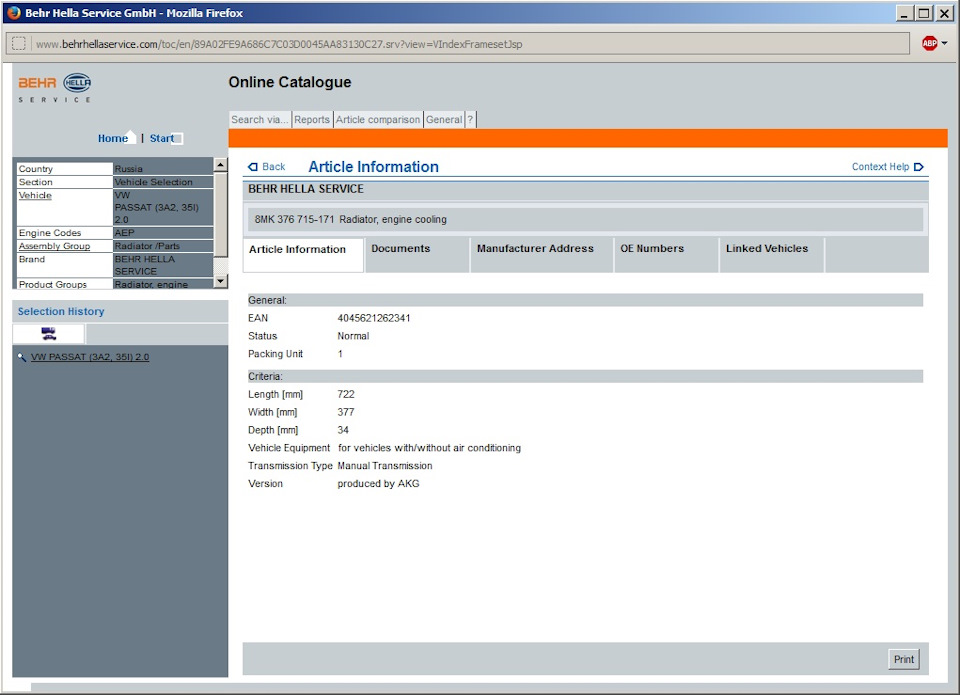Click the Packing Unit value 1
The width and height of the screenshot is (960, 695).
tap(340, 353)
